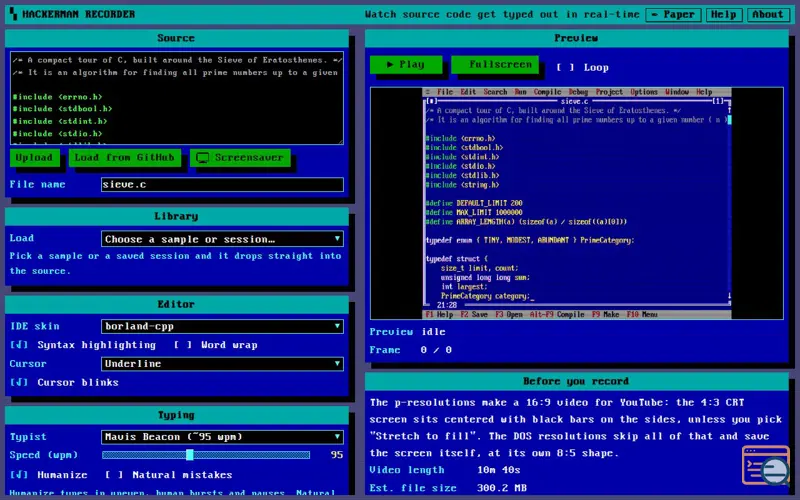Click F9 Make in the preview status bar
800x500 pixels.
[x=605, y=314]
